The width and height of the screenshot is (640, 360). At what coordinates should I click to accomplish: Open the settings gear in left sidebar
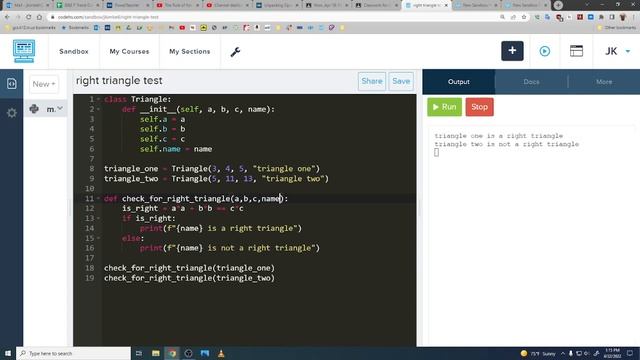point(11,113)
